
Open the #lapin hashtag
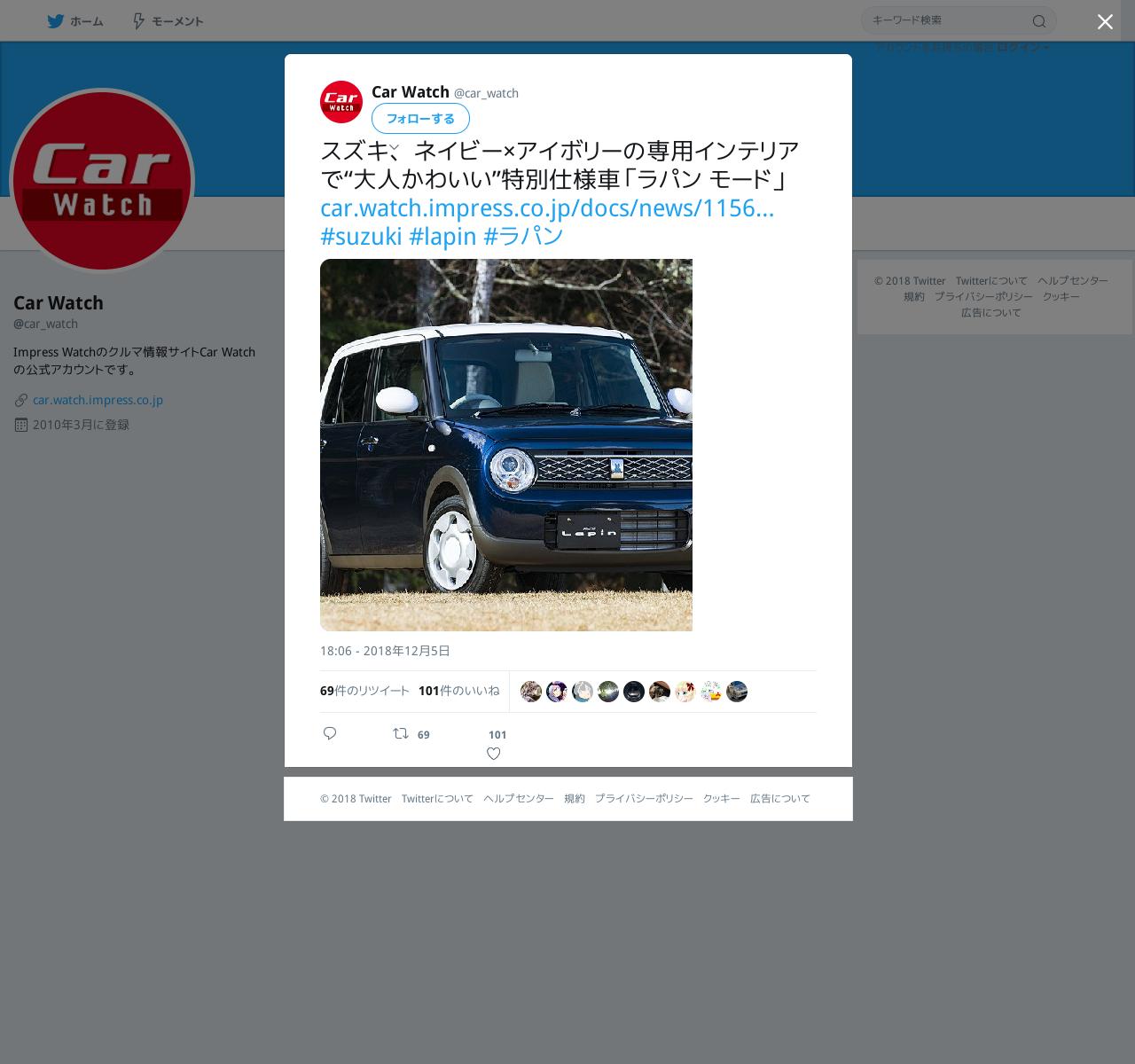442,236
